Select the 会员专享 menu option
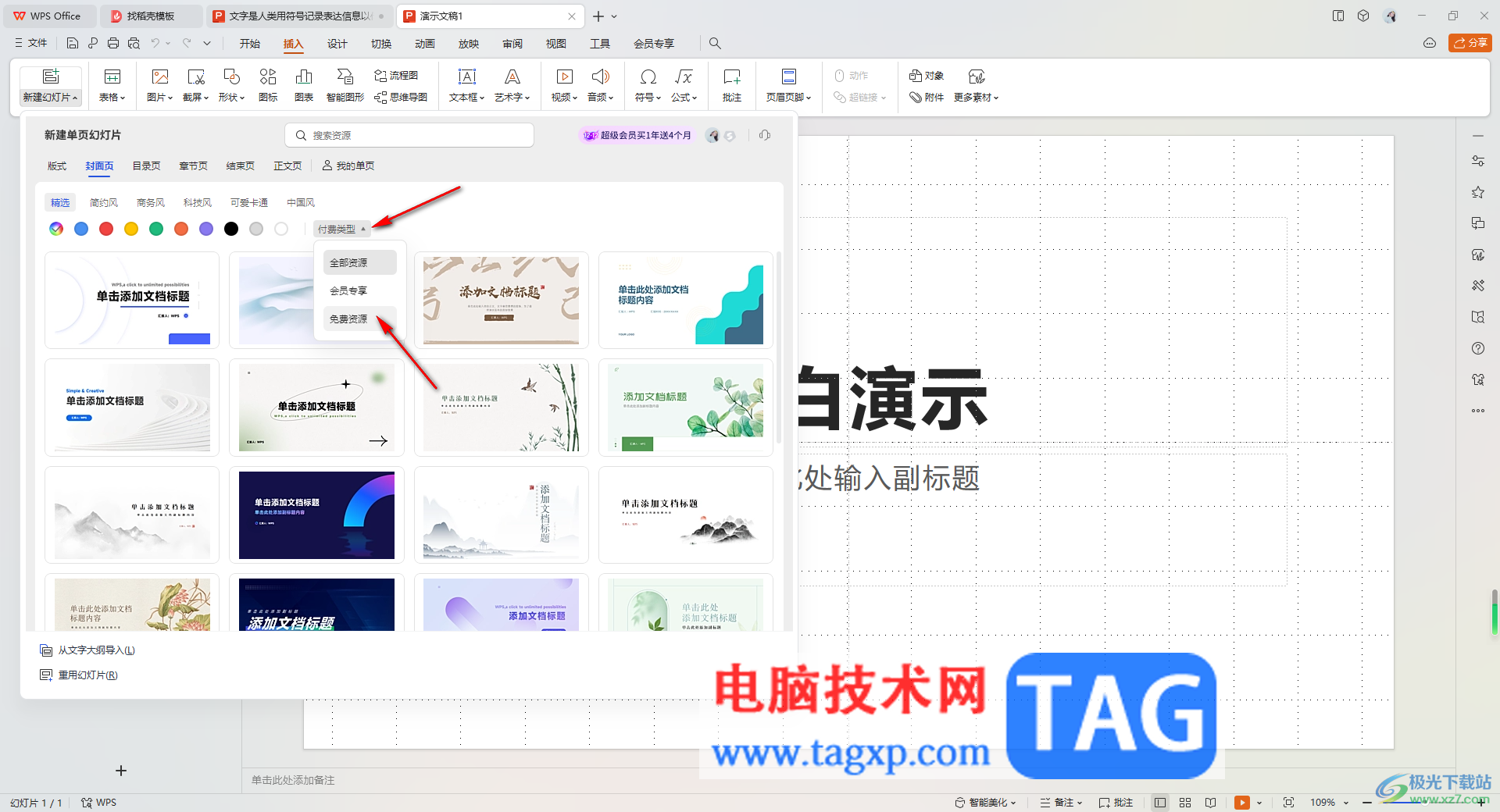 pyautogui.click(x=360, y=290)
